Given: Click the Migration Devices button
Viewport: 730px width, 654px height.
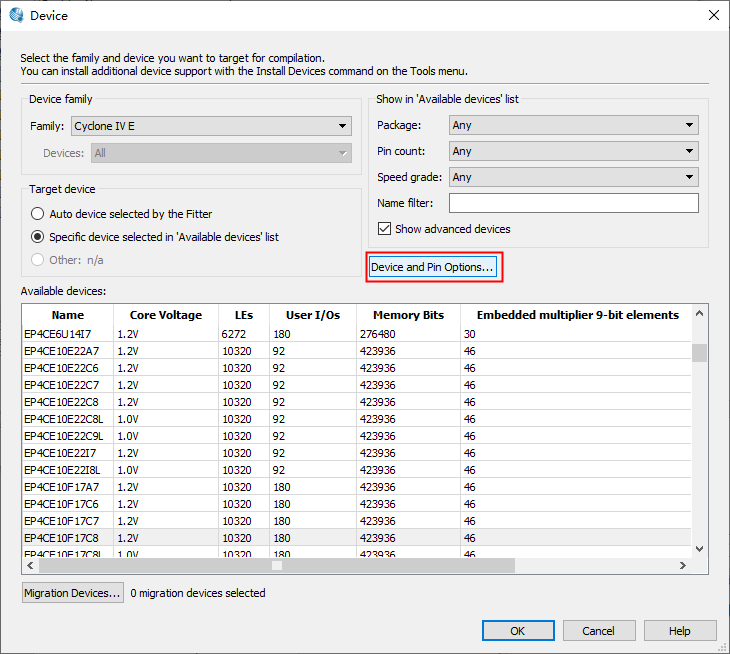Looking at the screenshot, I should [72, 593].
